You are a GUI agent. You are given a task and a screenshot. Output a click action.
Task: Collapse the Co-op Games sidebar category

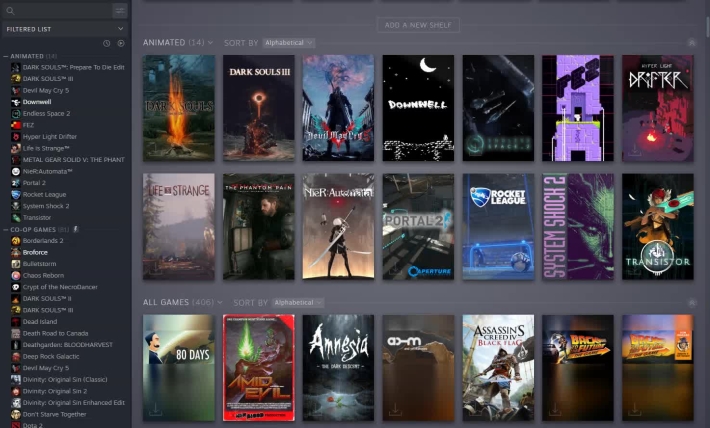5,229
